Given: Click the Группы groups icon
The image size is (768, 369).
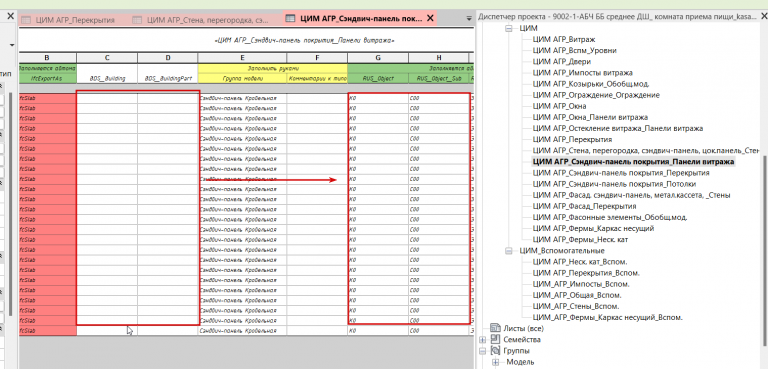Looking at the screenshot, I should pos(496,351).
